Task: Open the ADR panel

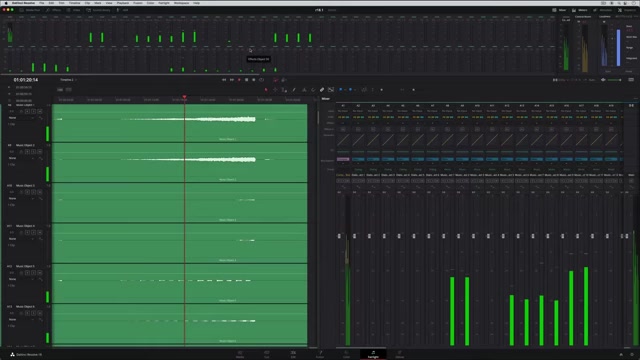Action: 122,10
